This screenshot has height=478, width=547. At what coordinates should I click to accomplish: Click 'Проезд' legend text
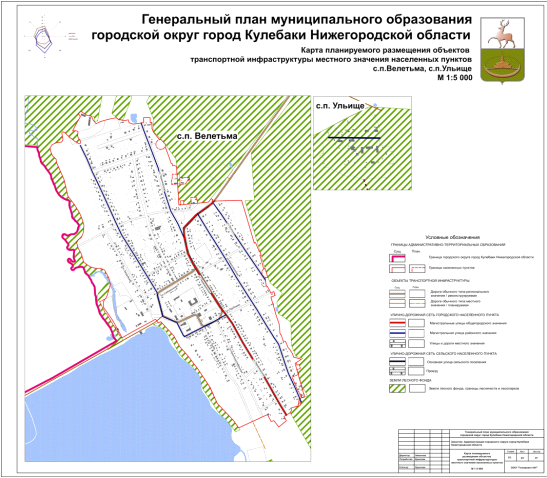(432, 371)
